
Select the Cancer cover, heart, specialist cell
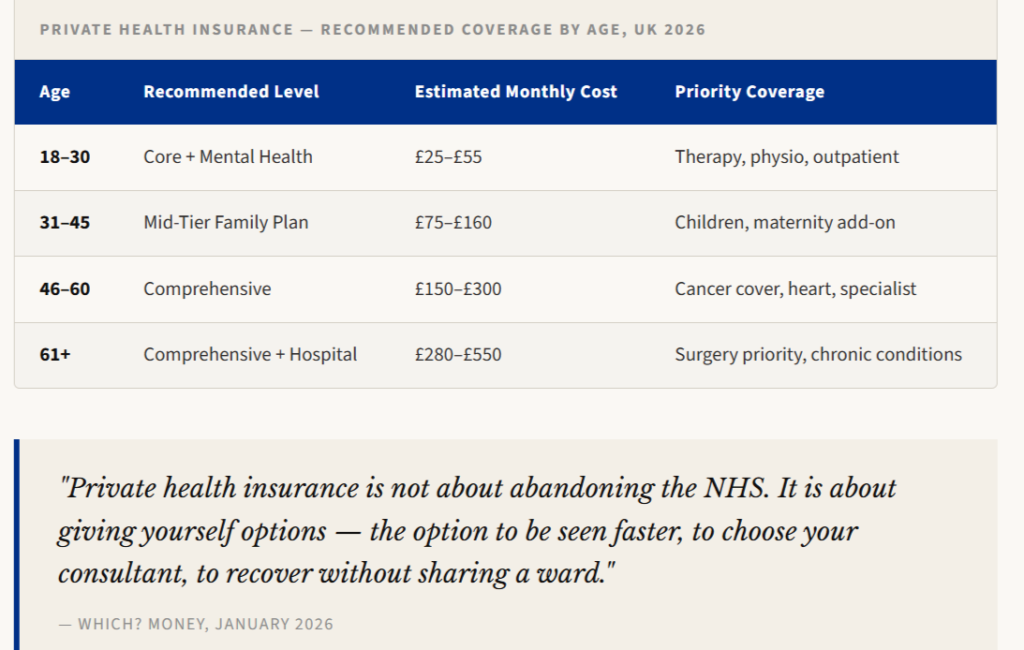pos(795,289)
